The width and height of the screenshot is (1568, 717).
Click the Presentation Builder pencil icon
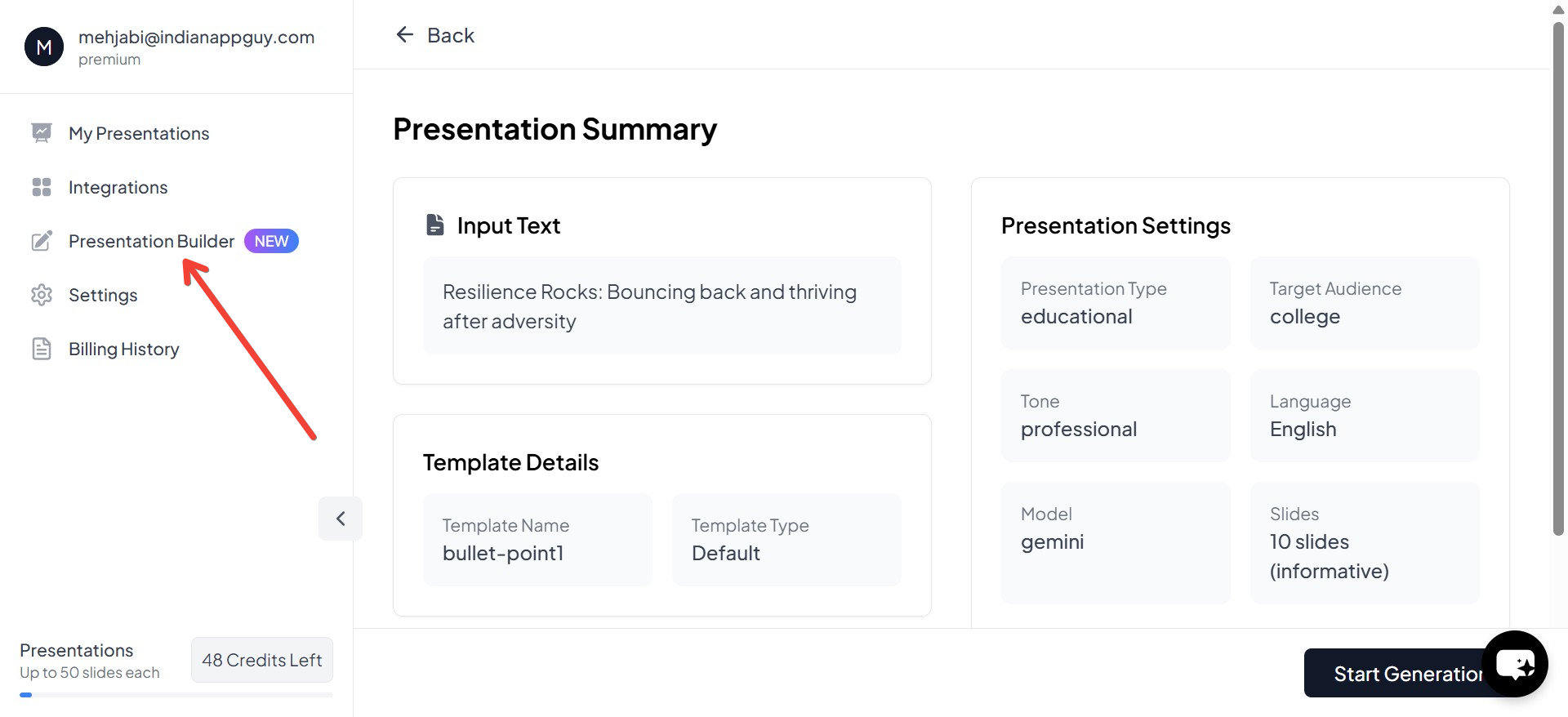coord(42,241)
